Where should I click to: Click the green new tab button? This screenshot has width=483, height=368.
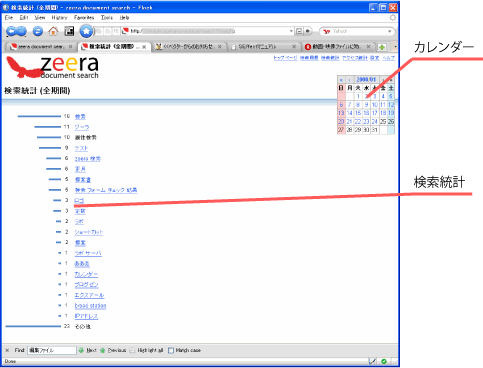382,47
